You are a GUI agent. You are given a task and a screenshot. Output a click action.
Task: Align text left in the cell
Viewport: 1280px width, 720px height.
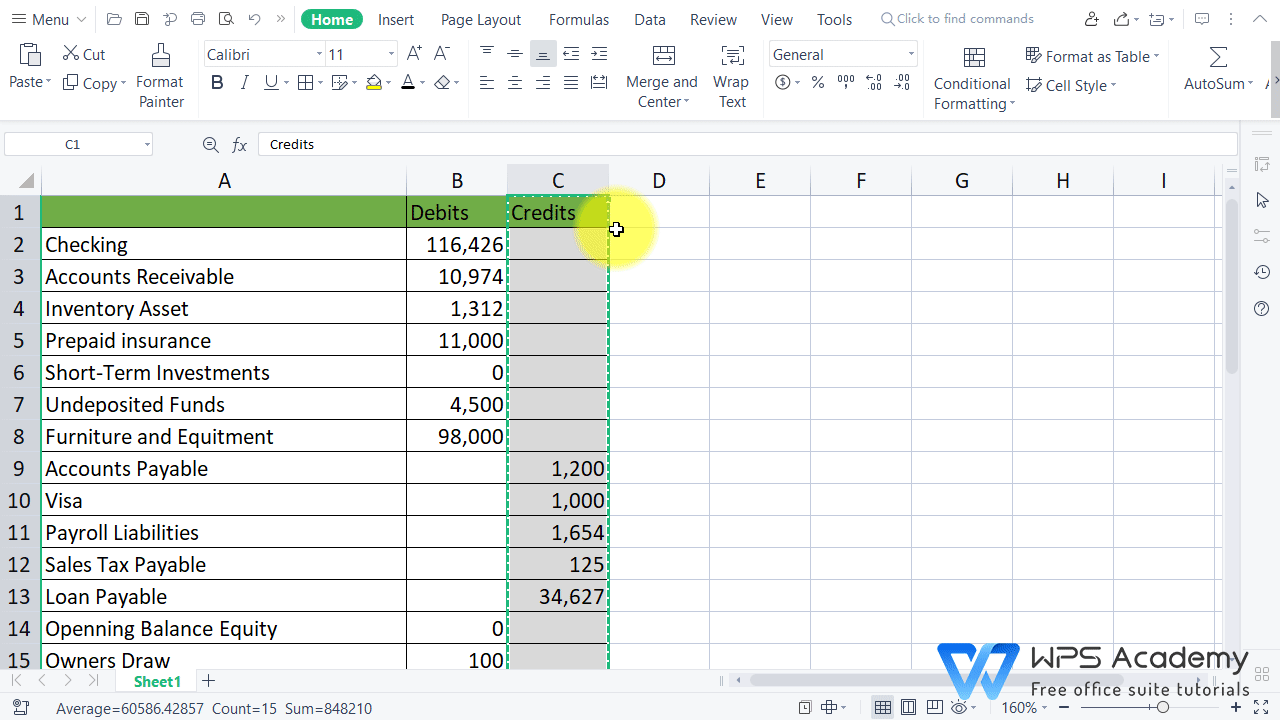point(487,83)
